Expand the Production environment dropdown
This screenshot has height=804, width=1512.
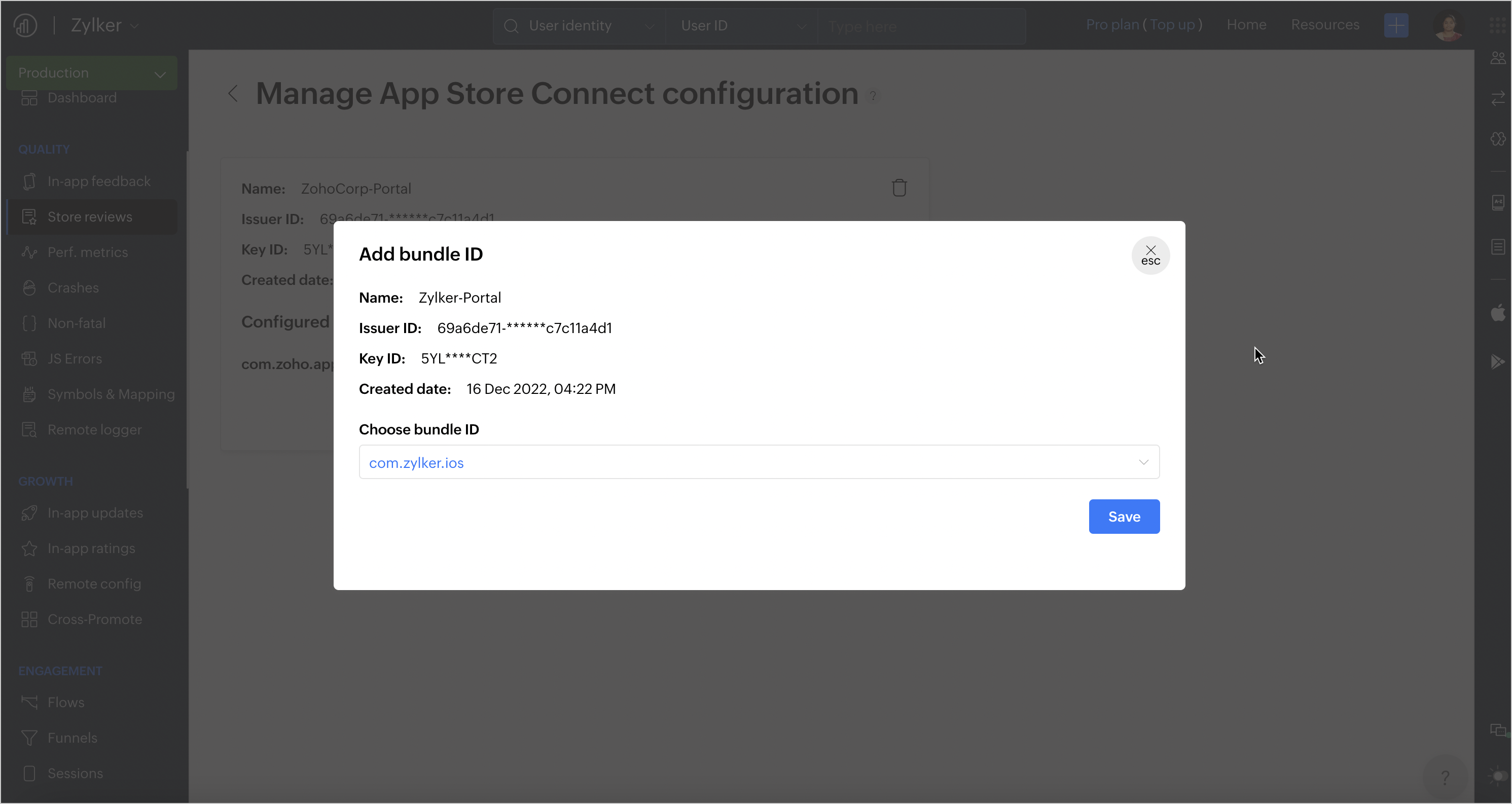(x=92, y=73)
